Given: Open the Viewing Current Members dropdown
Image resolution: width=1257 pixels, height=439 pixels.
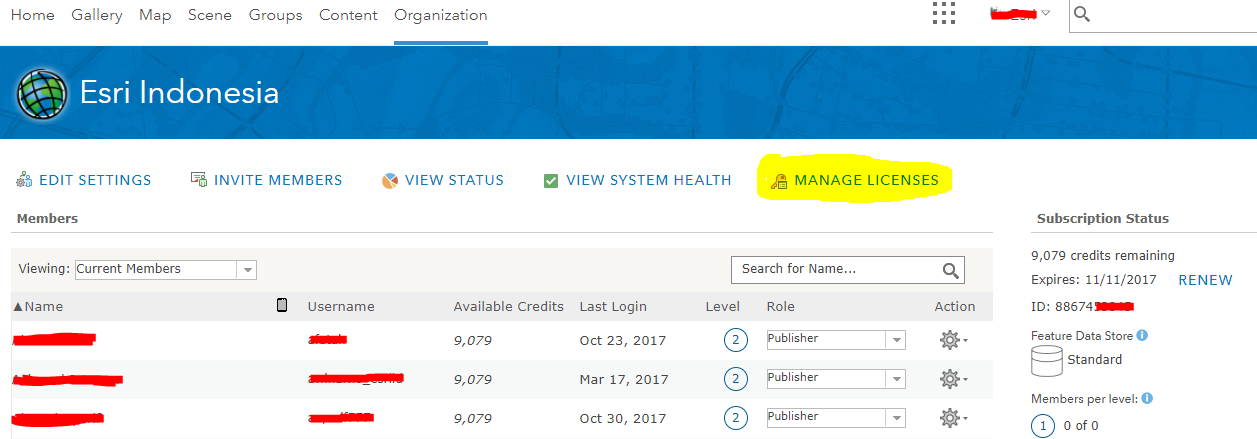Looking at the screenshot, I should pyautogui.click(x=166, y=269).
